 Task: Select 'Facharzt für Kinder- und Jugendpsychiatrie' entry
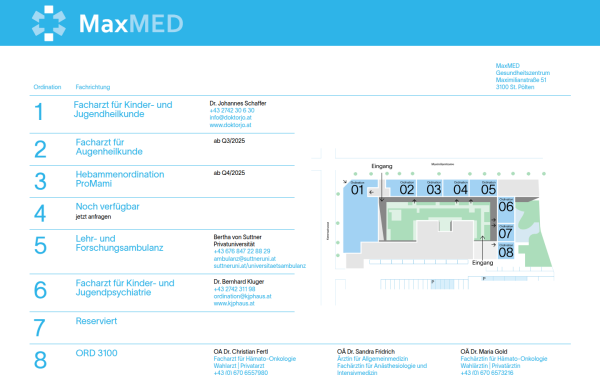[125, 288]
